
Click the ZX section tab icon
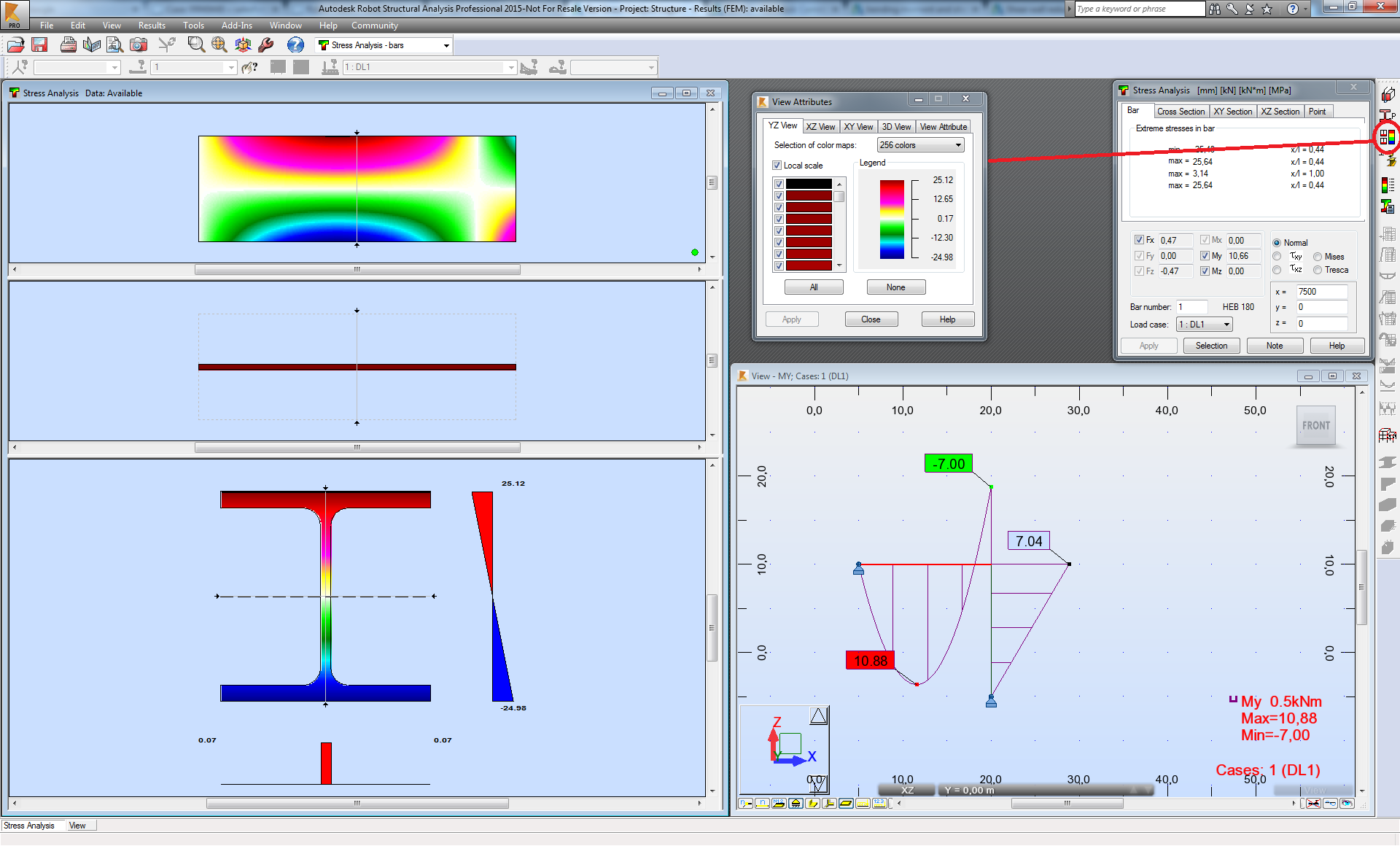click(x=1280, y=111)
